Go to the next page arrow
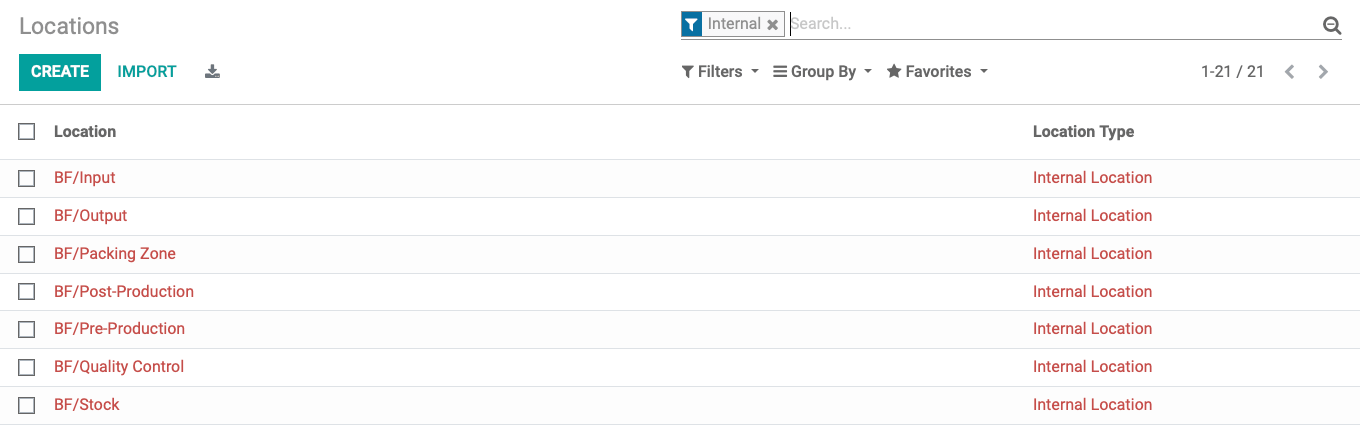1360x427 pixels. coord(1323,72)
